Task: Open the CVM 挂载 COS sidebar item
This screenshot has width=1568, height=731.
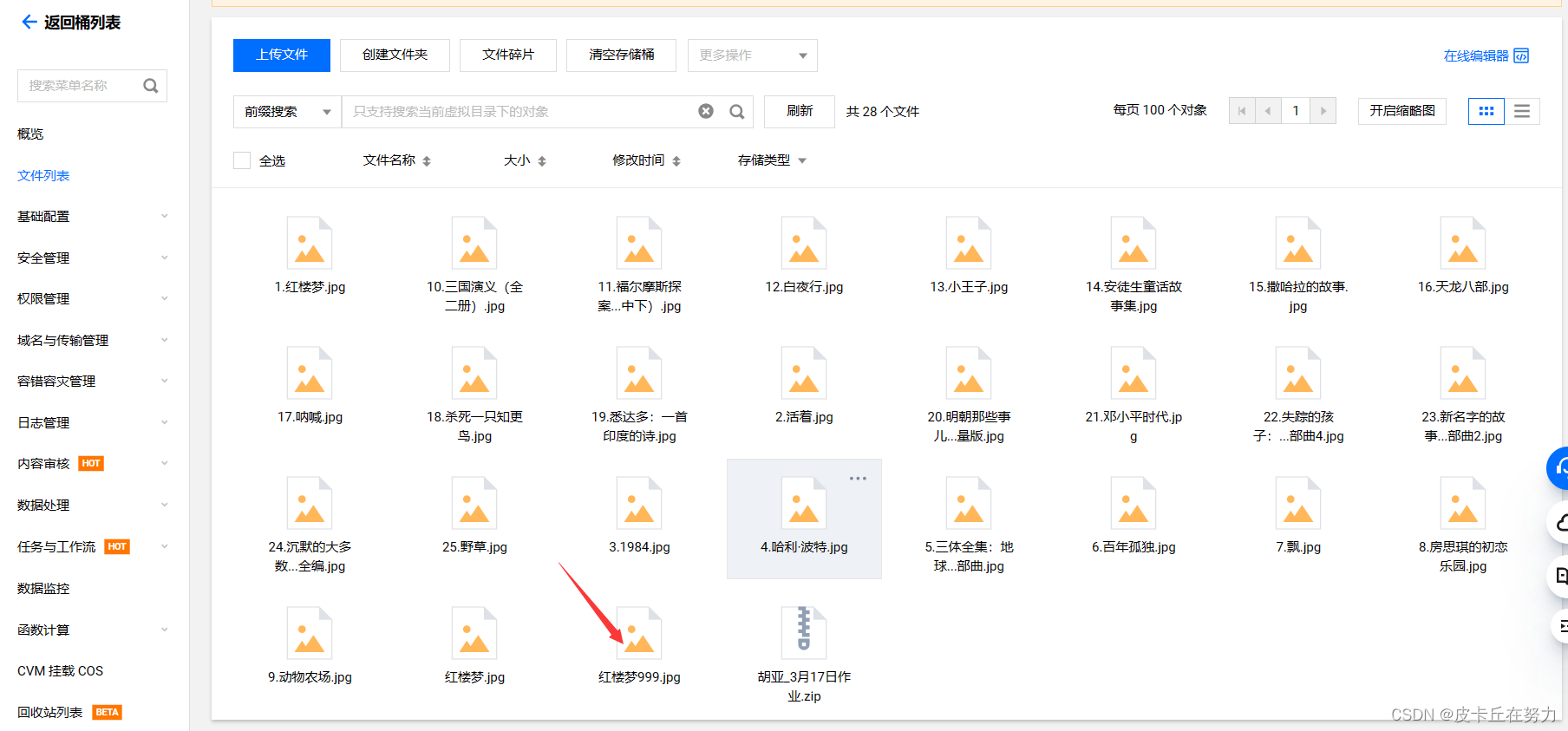Action: tap(60, 670)
